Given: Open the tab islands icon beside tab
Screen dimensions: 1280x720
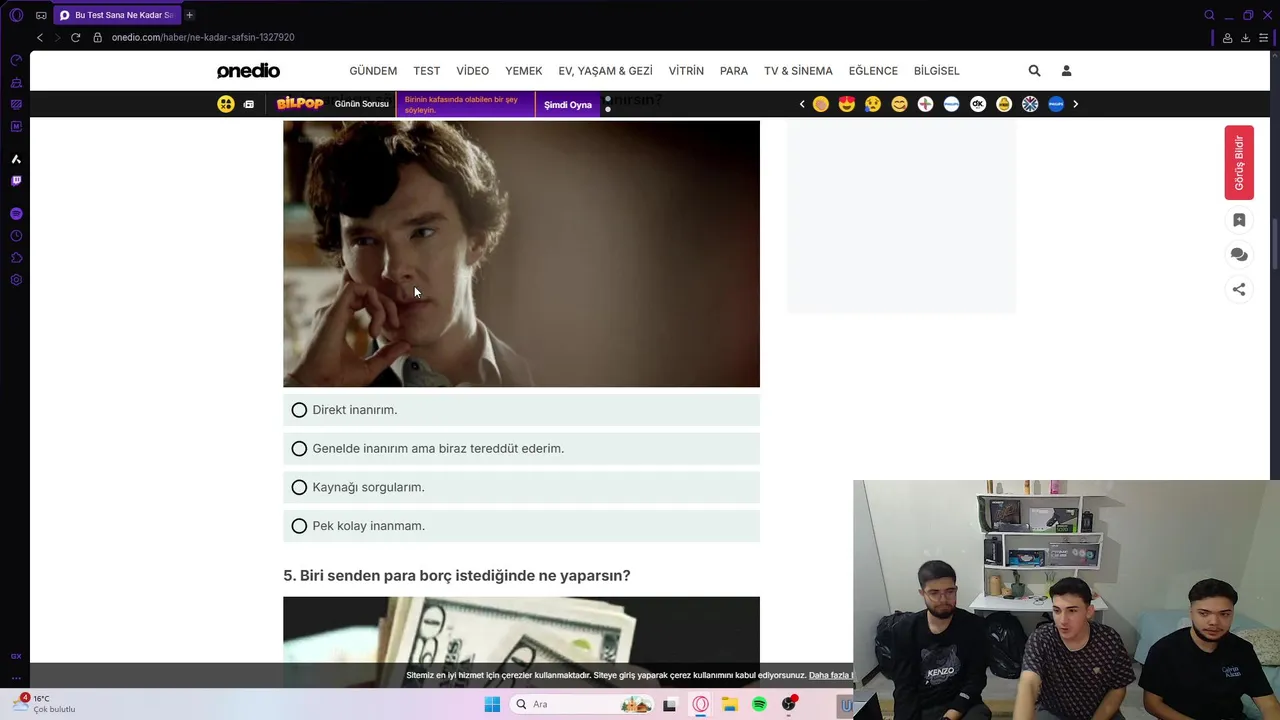Looking at the screenshot, I should pos(41,15).
